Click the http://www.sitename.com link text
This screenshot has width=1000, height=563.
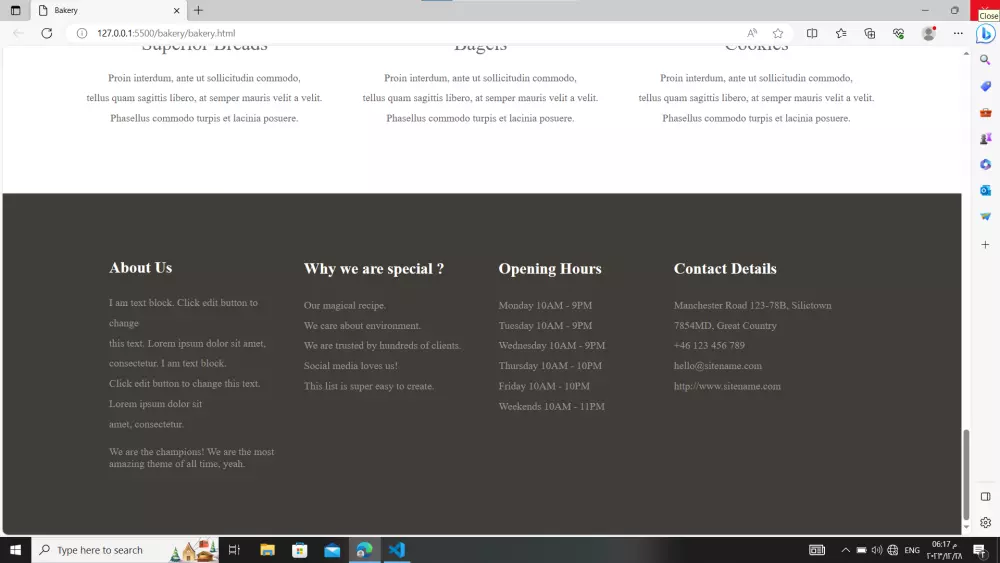click(727, 386)
